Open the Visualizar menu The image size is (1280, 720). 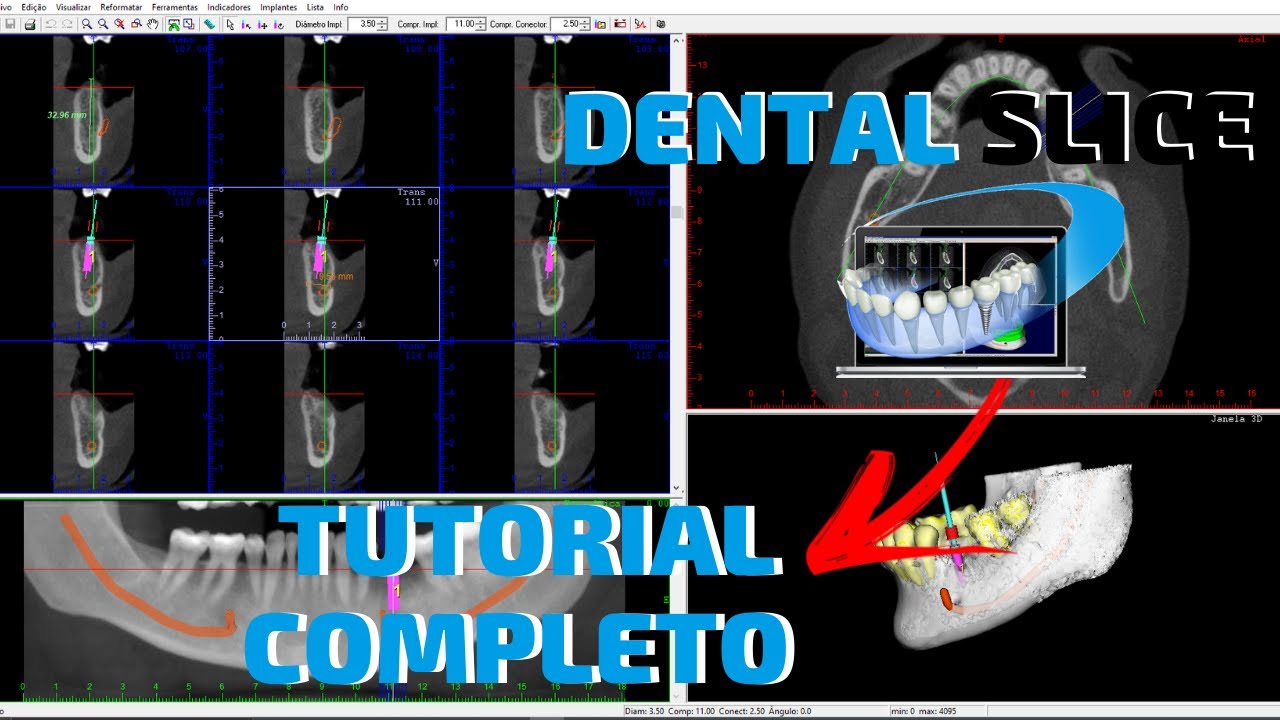(74, 7)
